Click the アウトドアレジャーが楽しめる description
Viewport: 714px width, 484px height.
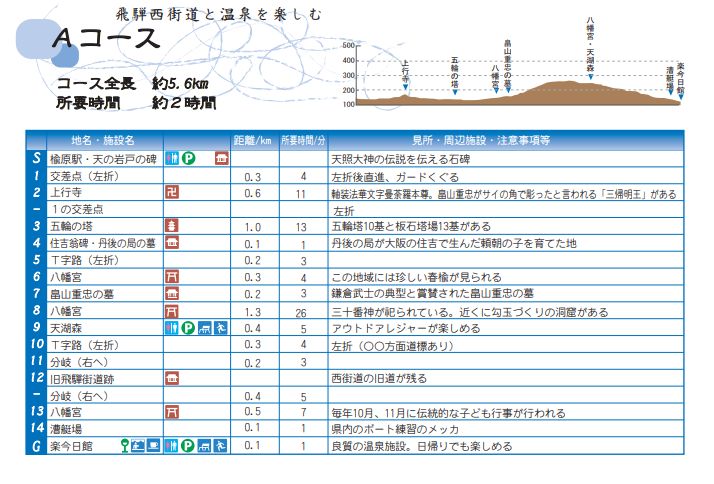tap(406, 328)
